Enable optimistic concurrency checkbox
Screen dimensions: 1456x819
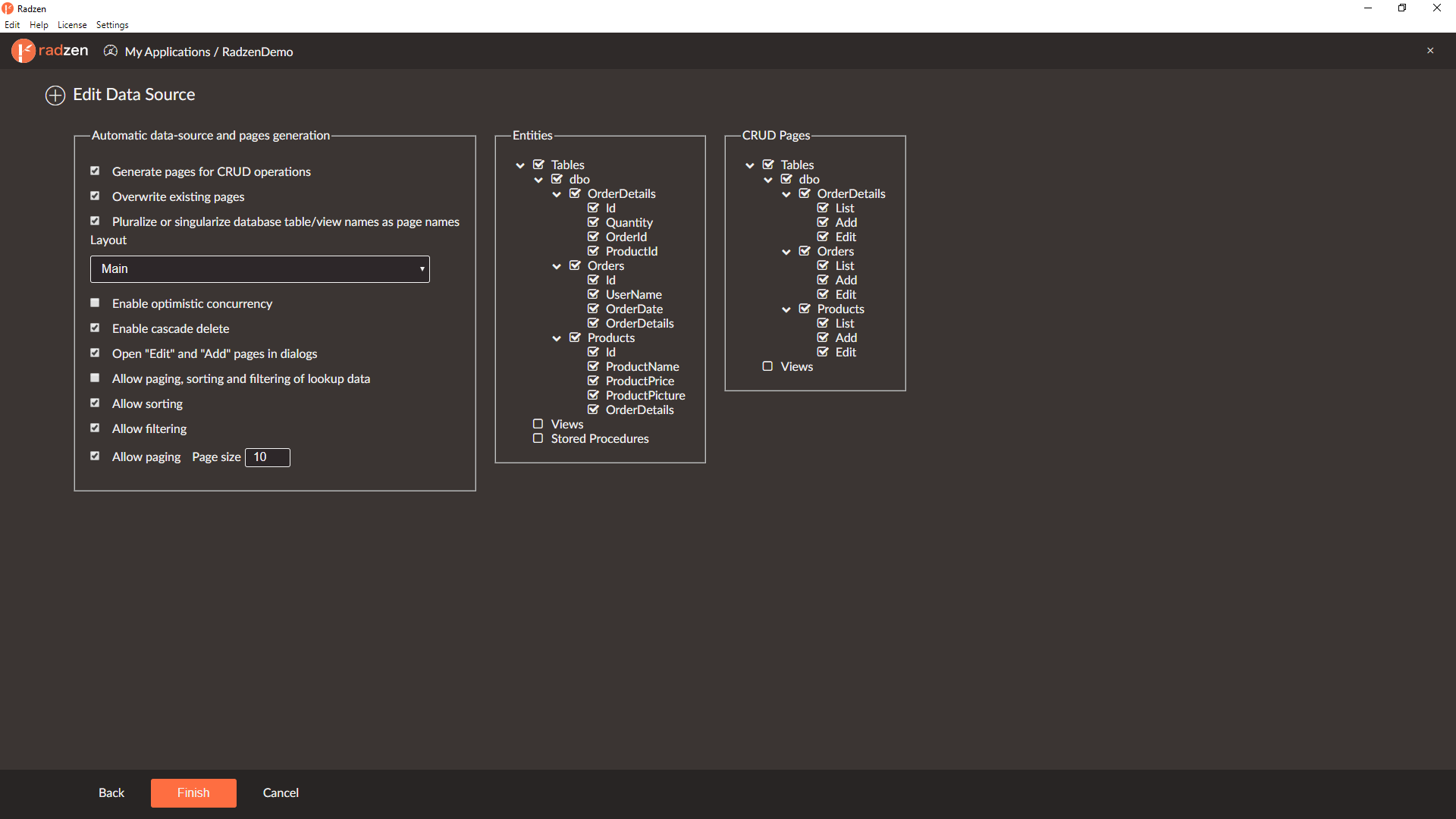[95, 303]
